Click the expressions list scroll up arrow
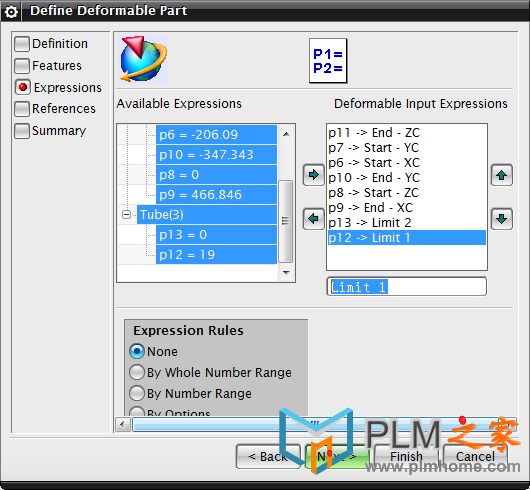Image resolution: width=530 pixels, height=490 pixels. coord(286,134)
